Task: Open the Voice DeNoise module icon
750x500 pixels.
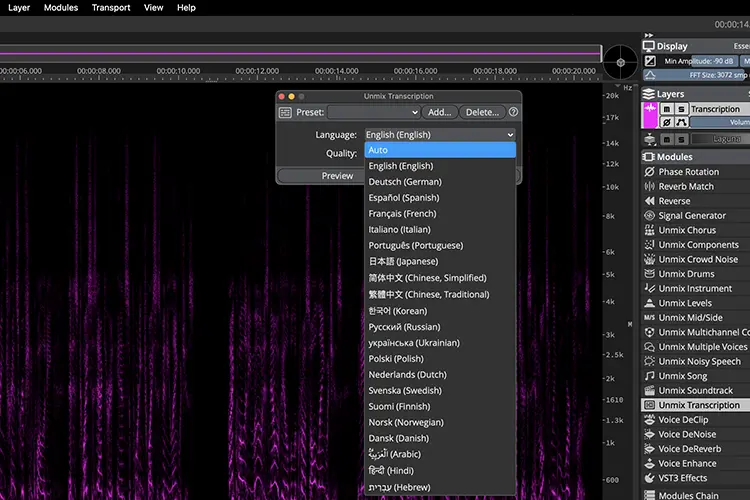Action: [x=649, y=434]
